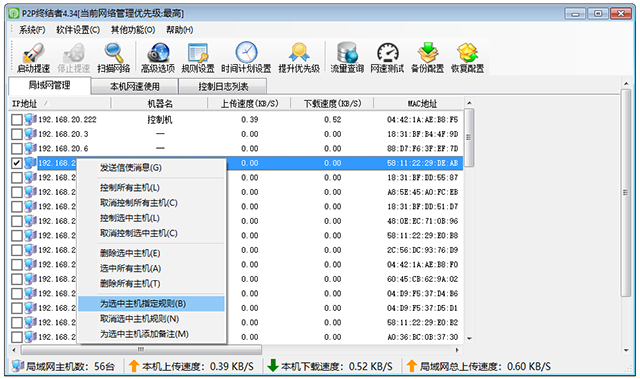Choose 为选中主机添加备注(M) menu entry

click(x=151, y=334)
